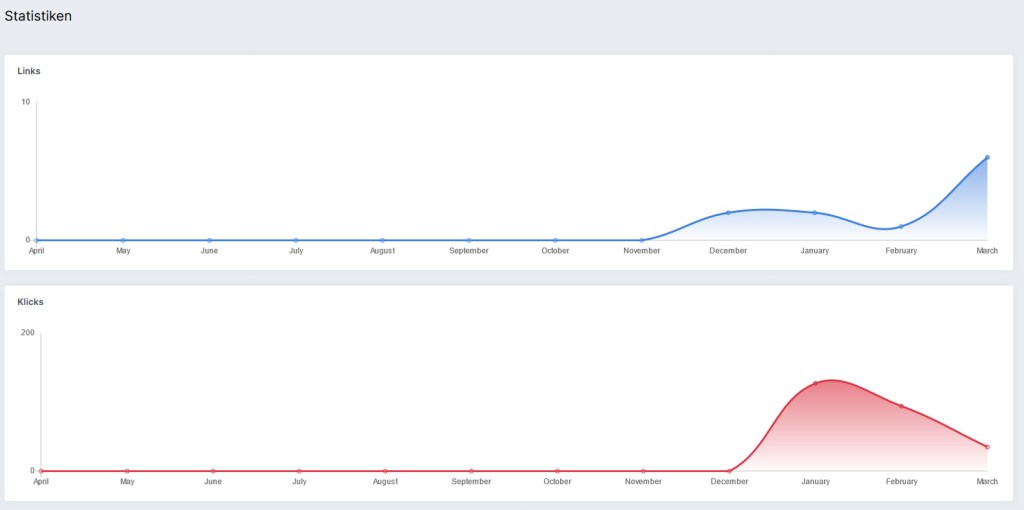Click the March data point in Links chart
The width and height of the screenshot is (1024, 510).
click(987, 157)
